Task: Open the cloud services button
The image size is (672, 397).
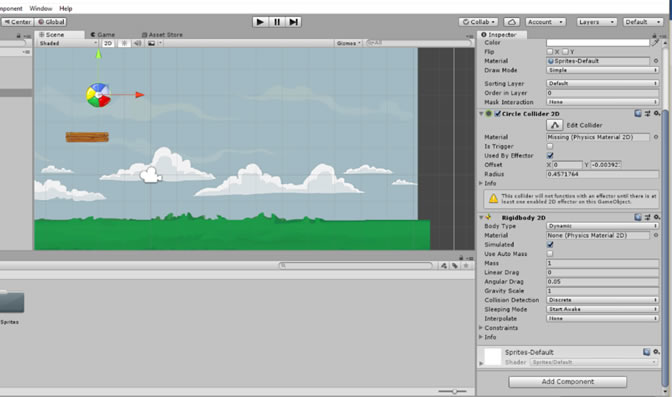Action: coord(512,22)
